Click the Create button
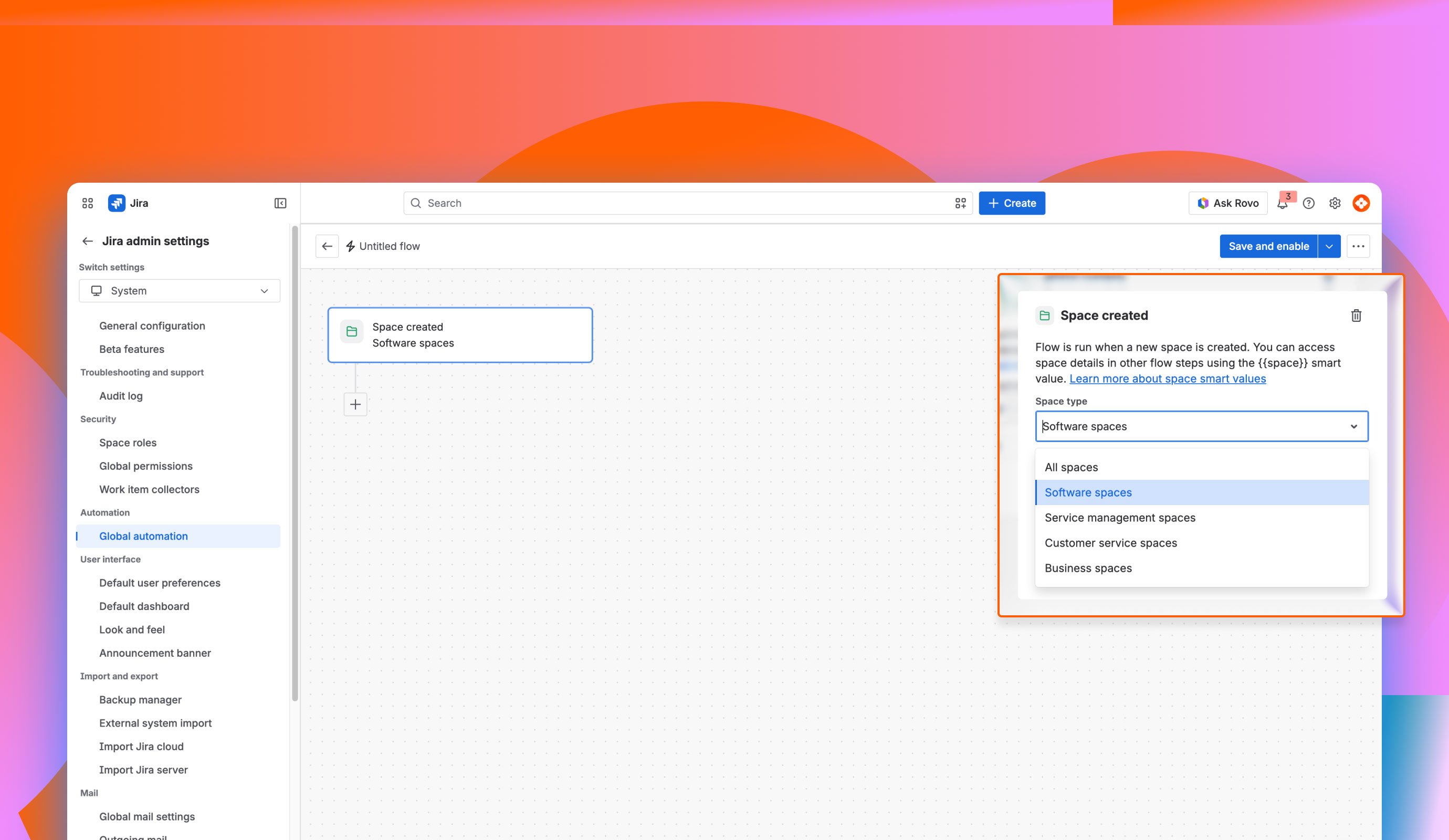Screen dimensions: 1449x840 coord(1012,203)
